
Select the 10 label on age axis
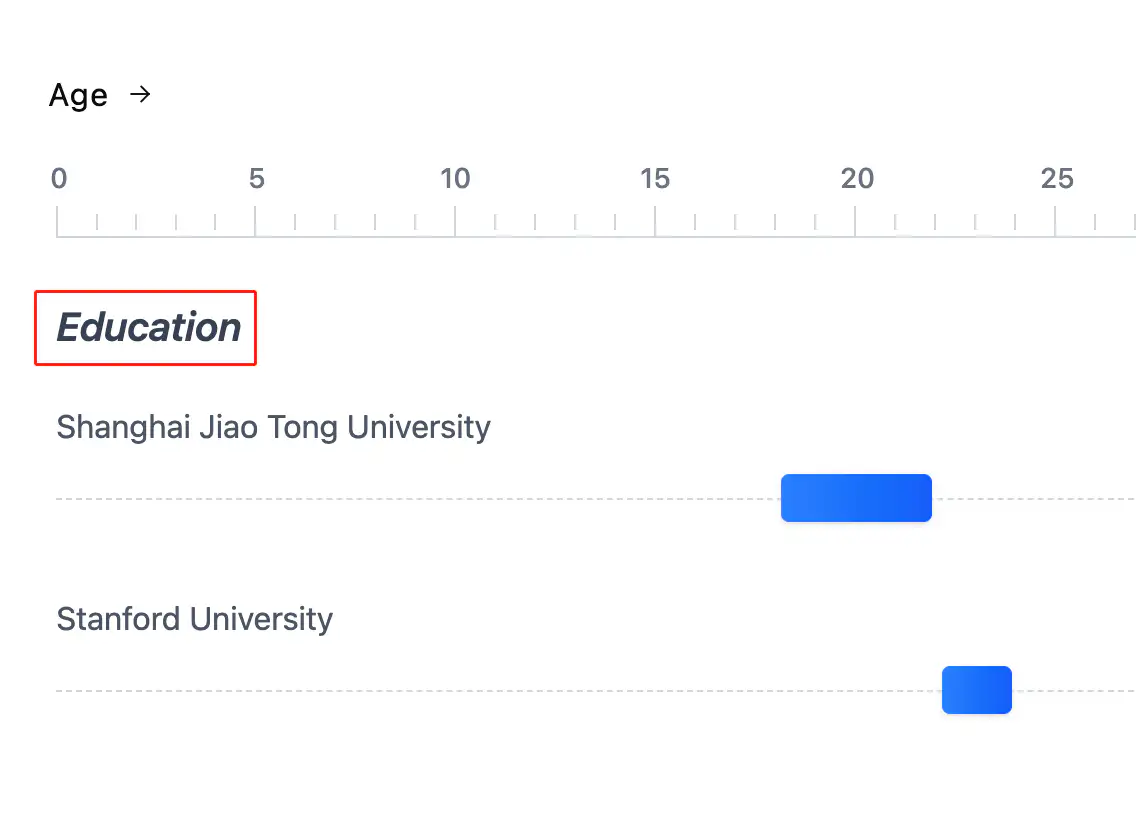coord(455,179)
